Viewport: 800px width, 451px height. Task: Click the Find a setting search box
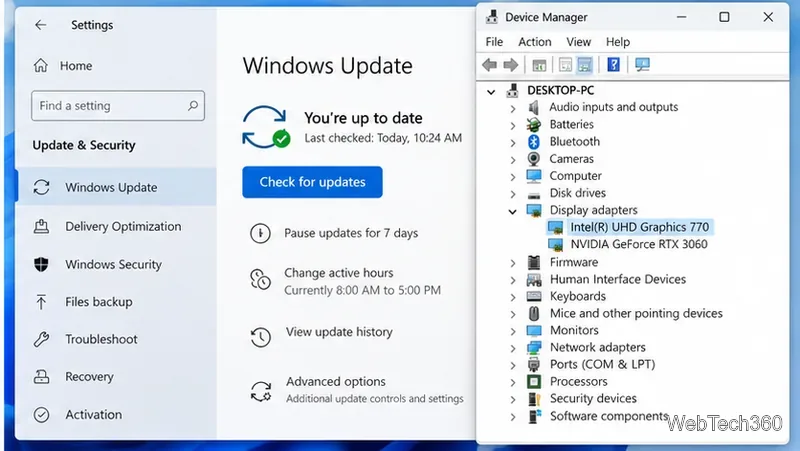point(118,106)
